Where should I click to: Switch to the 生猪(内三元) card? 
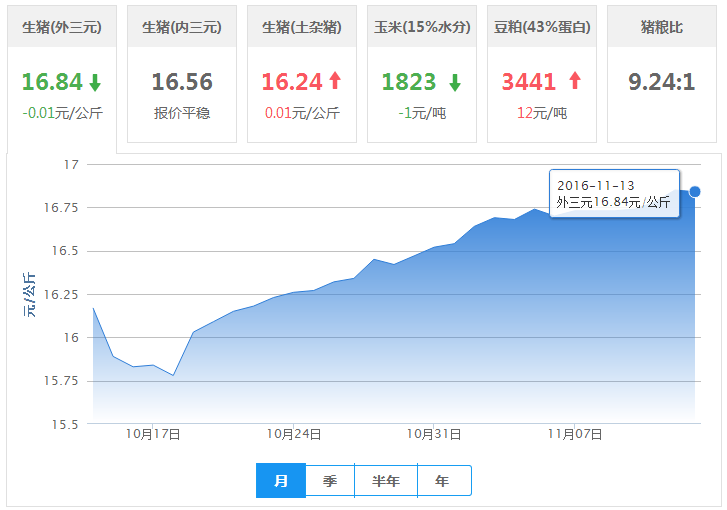tap(182, 27)
